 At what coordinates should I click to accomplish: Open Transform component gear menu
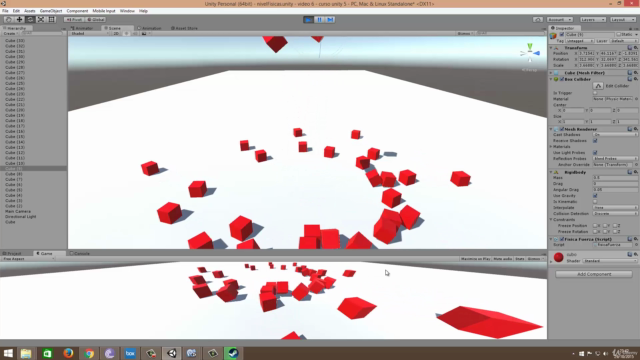[636, 48]
